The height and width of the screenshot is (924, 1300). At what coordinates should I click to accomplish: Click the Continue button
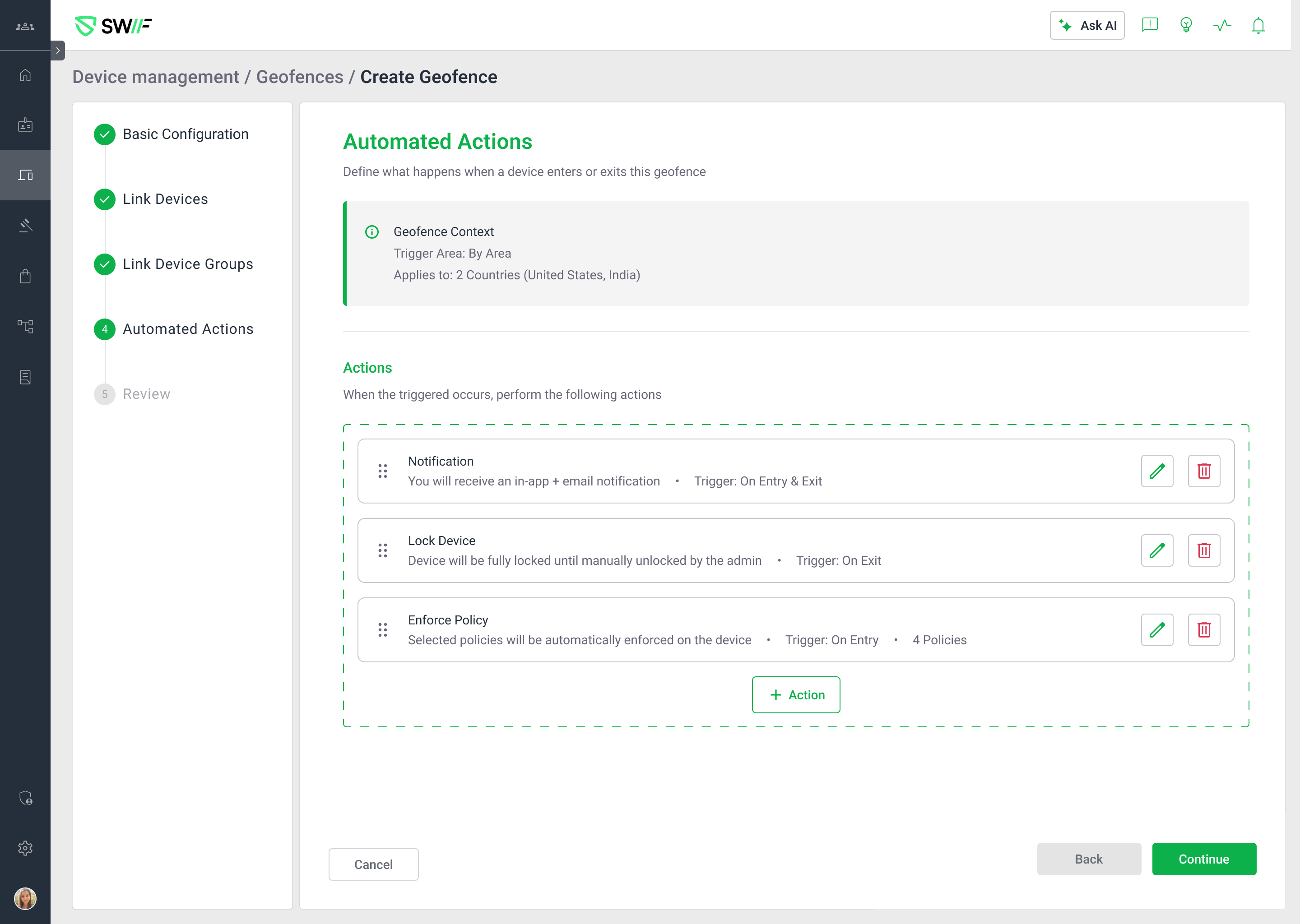[1203, 859]
